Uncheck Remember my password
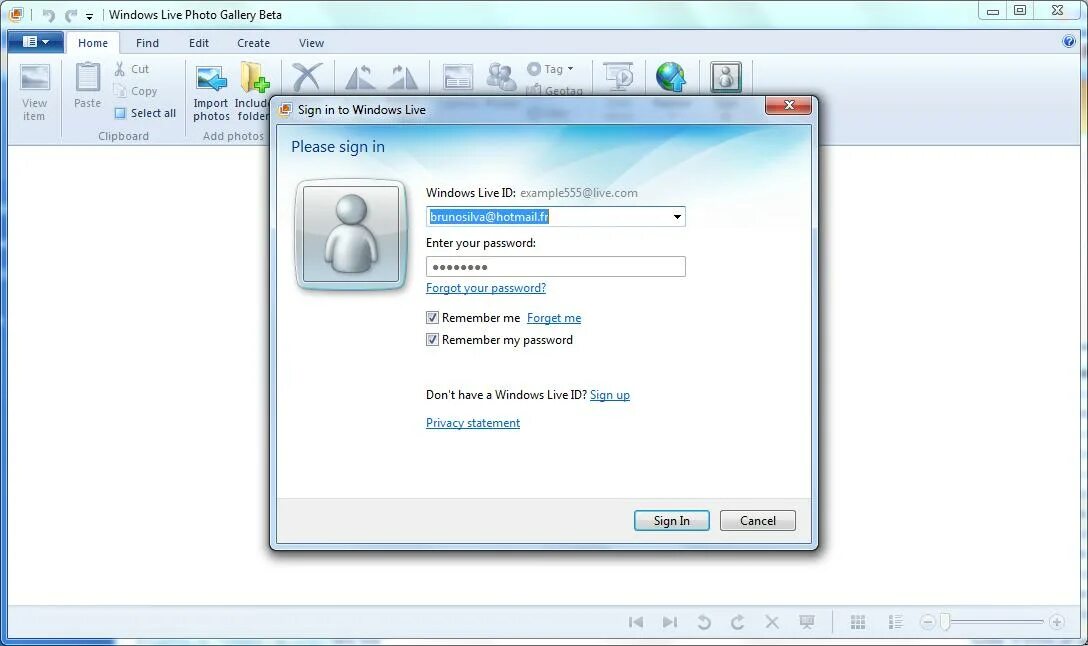Screen dimensions: 1088x646 click(x=432, y=339)
